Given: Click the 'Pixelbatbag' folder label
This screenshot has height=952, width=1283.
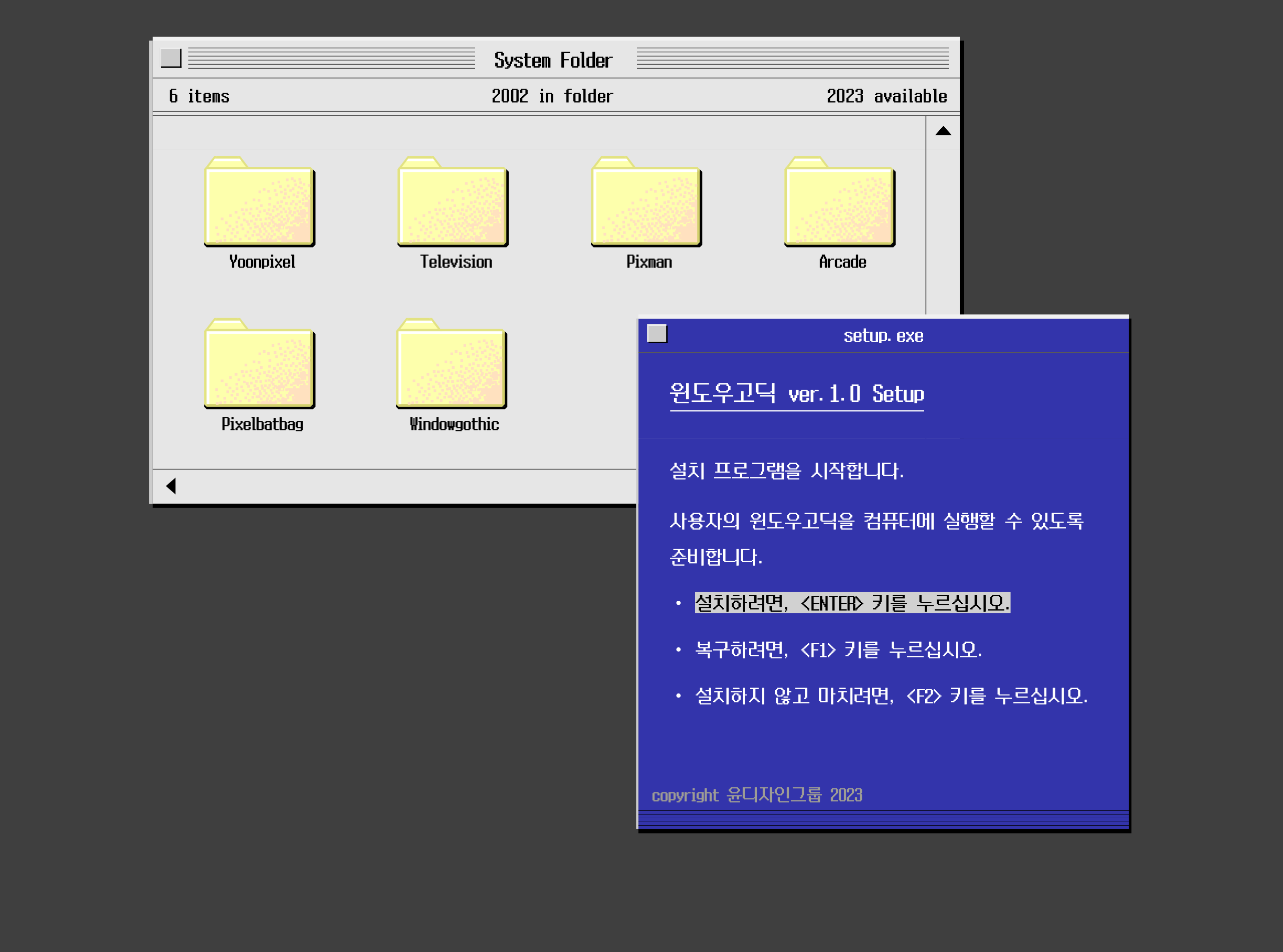Looking at the screenshot, I should click(262, 424).
